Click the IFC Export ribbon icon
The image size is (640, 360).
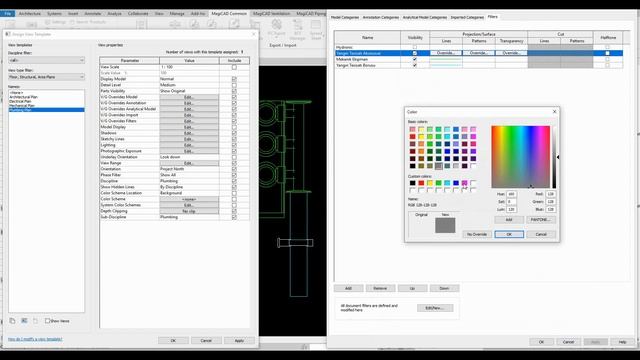(x=276, y=28)
